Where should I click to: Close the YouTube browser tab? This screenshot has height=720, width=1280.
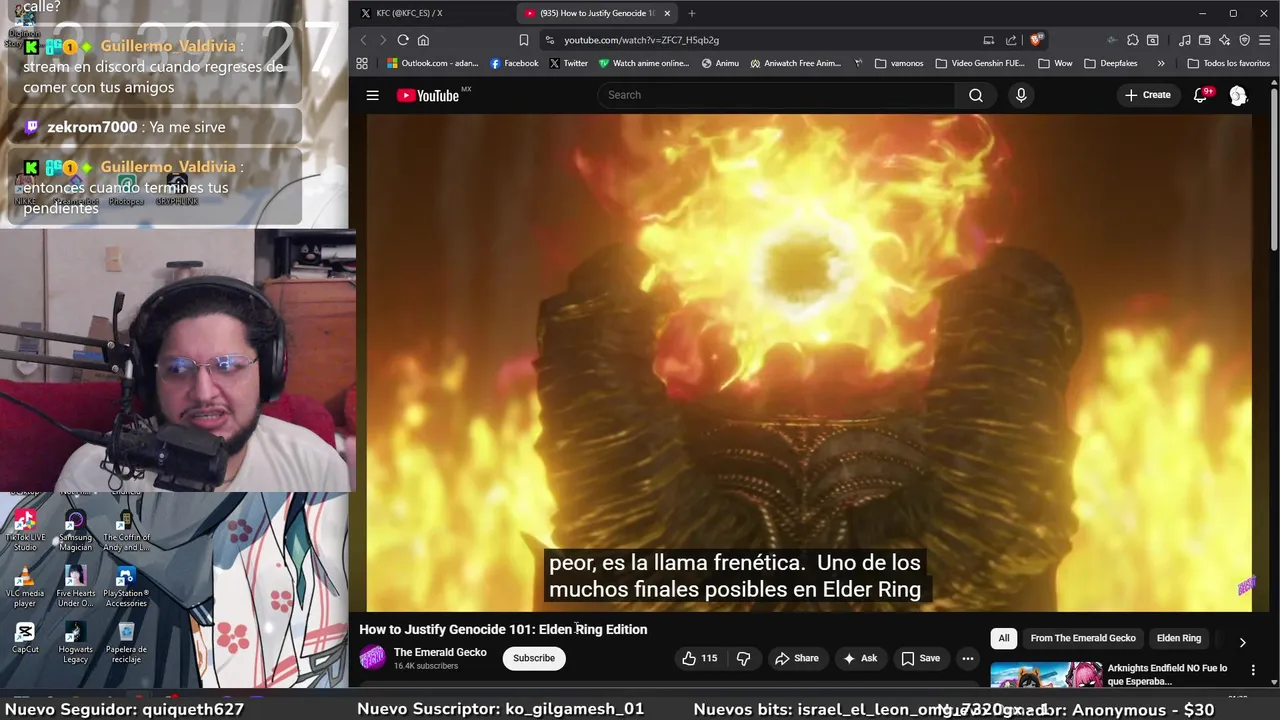[667, 13]
